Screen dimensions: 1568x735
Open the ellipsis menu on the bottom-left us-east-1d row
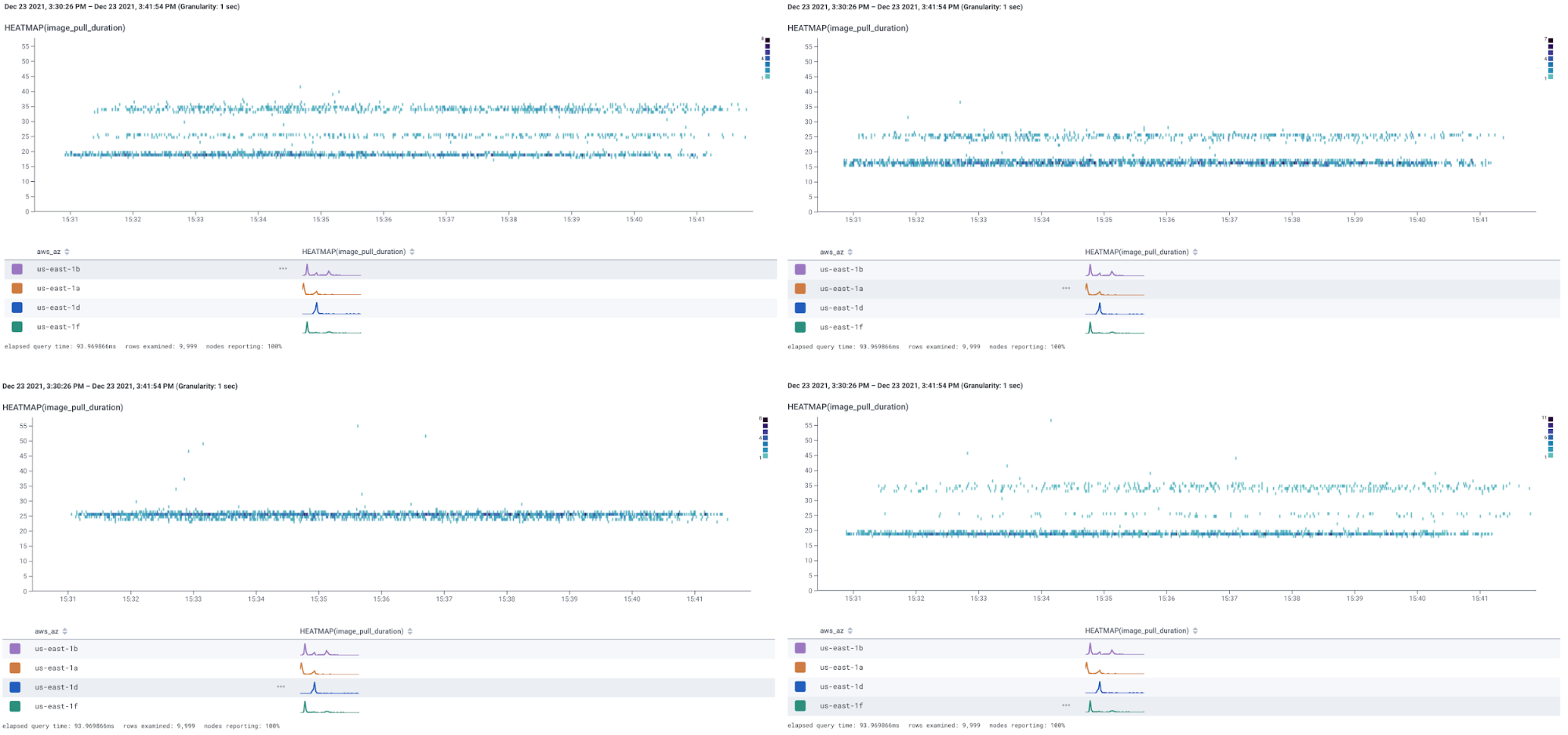[x=281, y=687]
